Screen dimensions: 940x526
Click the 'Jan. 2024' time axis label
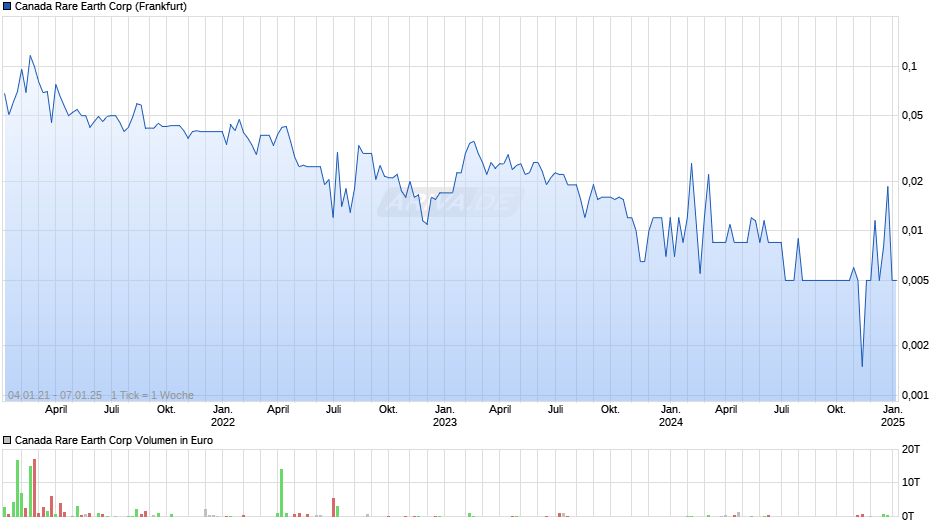click(x=671, y=416)
